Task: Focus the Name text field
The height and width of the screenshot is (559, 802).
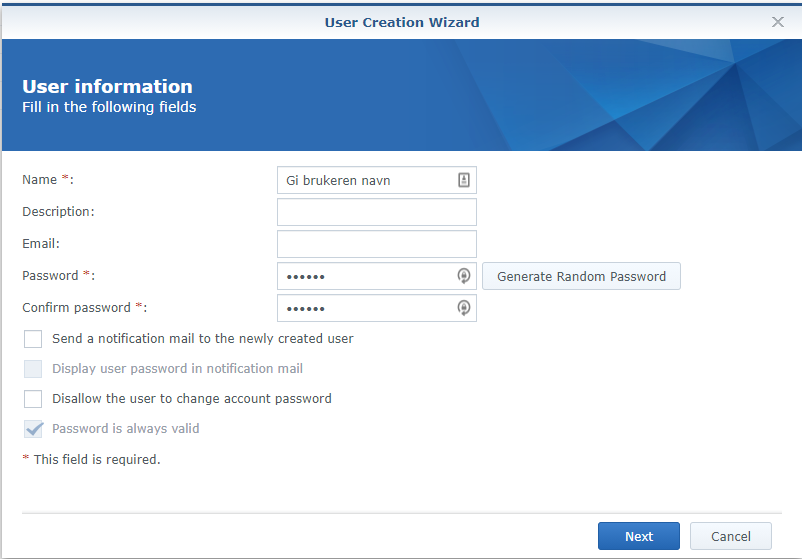Action: (x=365, y=181)
